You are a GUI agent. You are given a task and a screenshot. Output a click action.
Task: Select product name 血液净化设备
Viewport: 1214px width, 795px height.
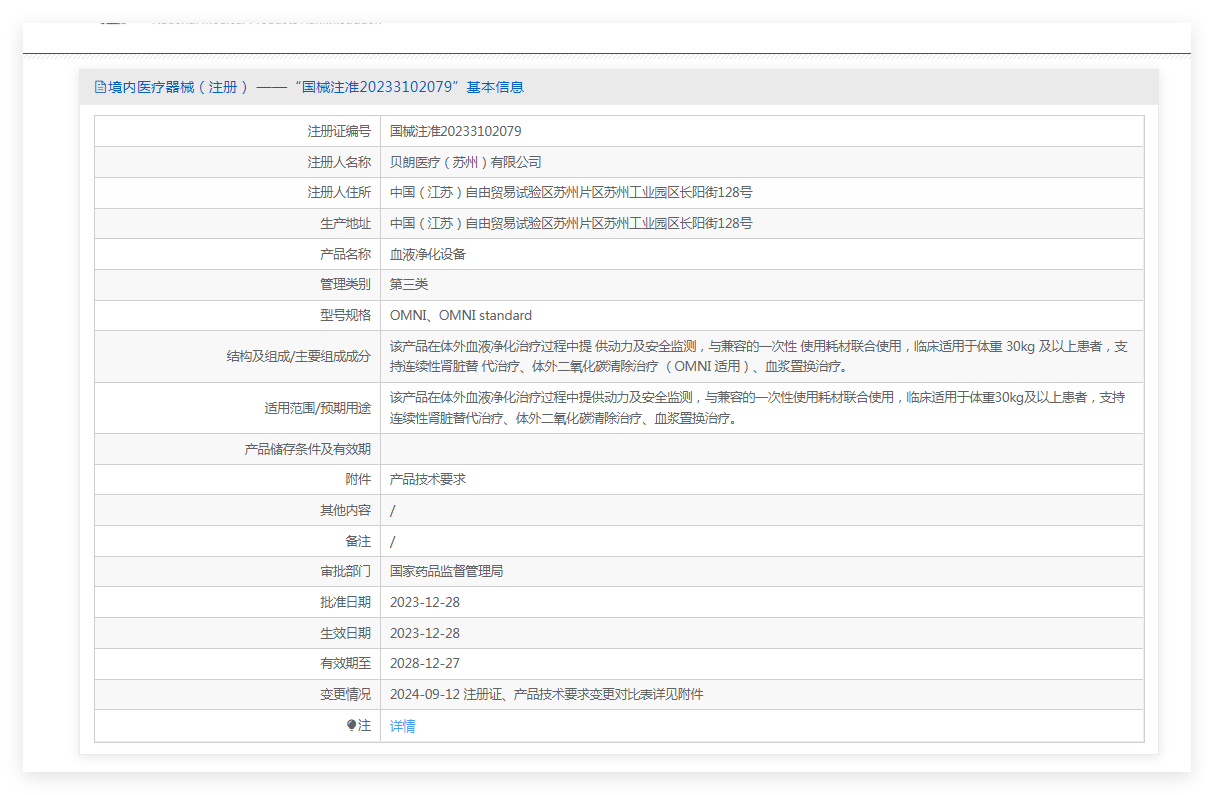(x=428, y=254)
